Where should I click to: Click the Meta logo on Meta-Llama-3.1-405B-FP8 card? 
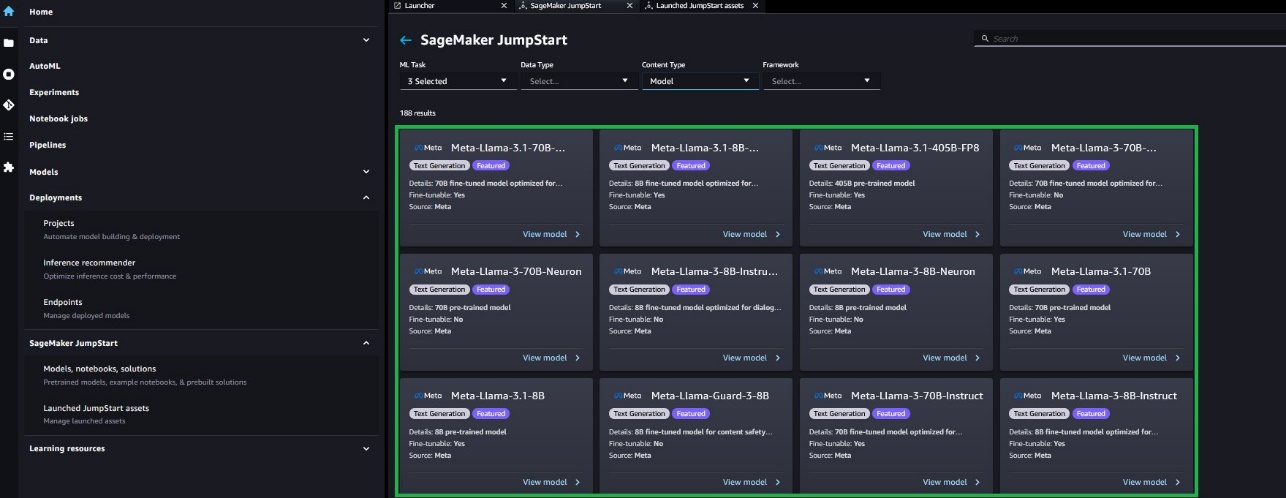coord(827,148)
